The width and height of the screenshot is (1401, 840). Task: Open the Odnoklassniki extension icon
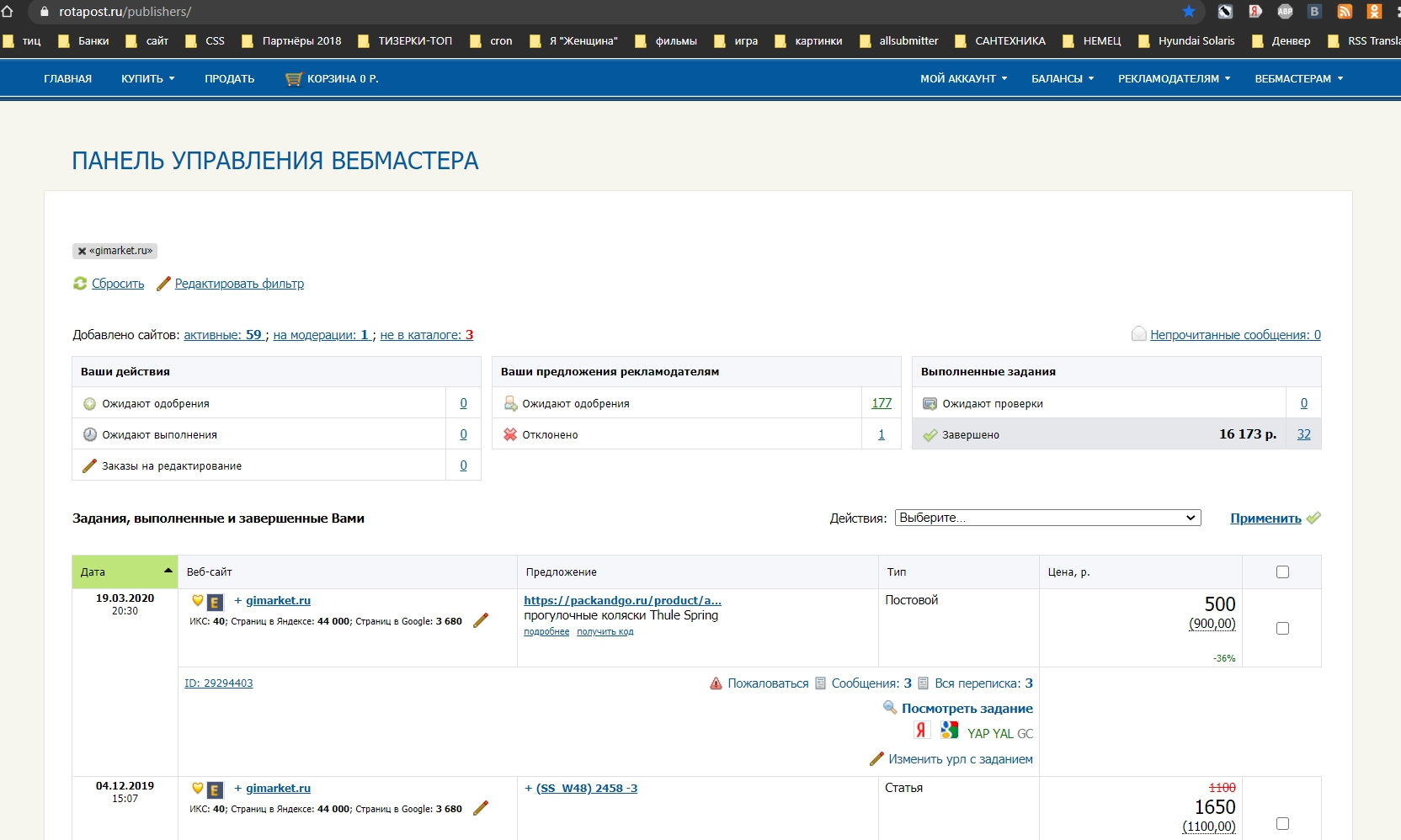tap(1374, 11)
